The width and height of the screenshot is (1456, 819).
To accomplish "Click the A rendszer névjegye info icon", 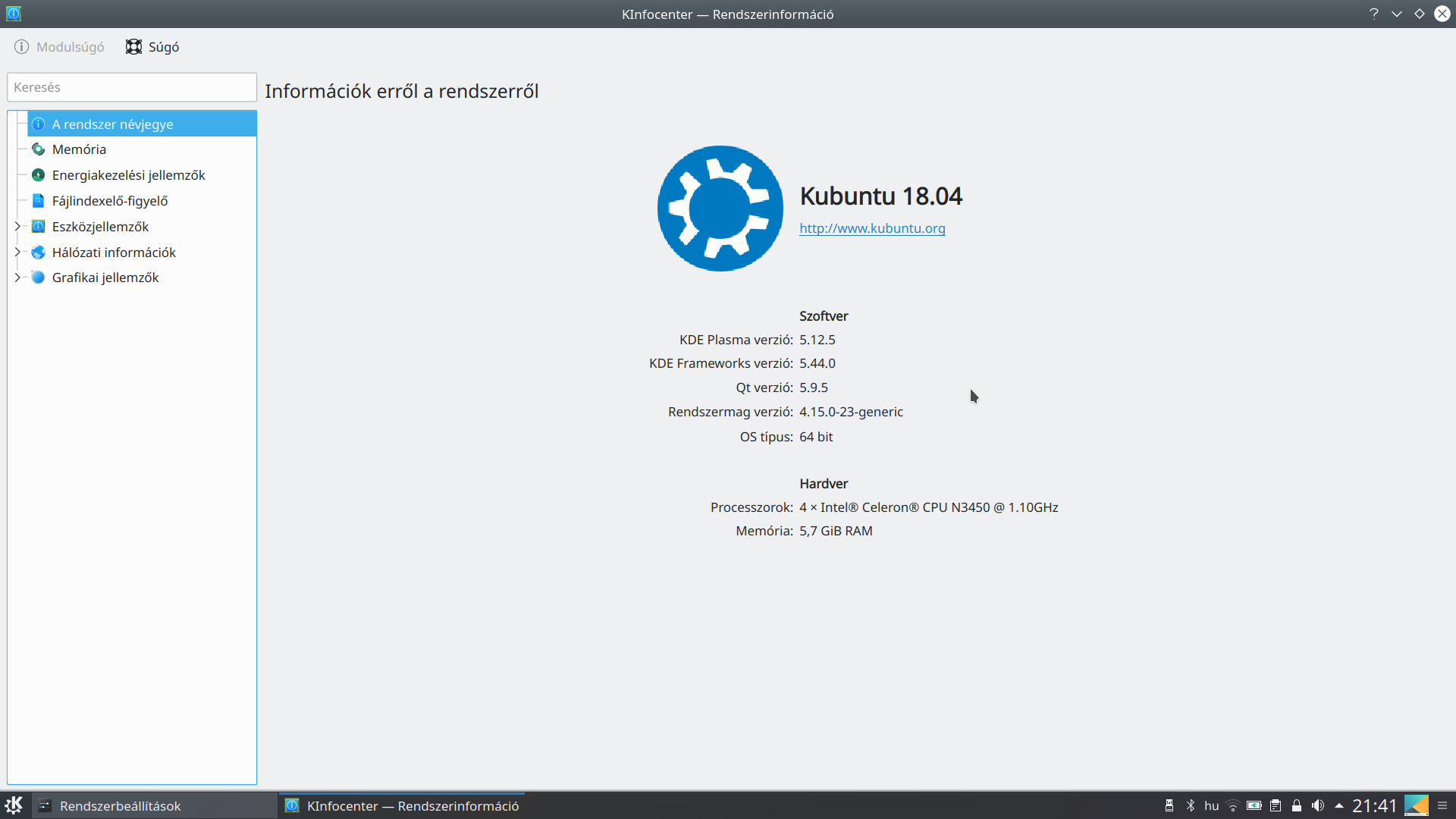I will point(39,124).
